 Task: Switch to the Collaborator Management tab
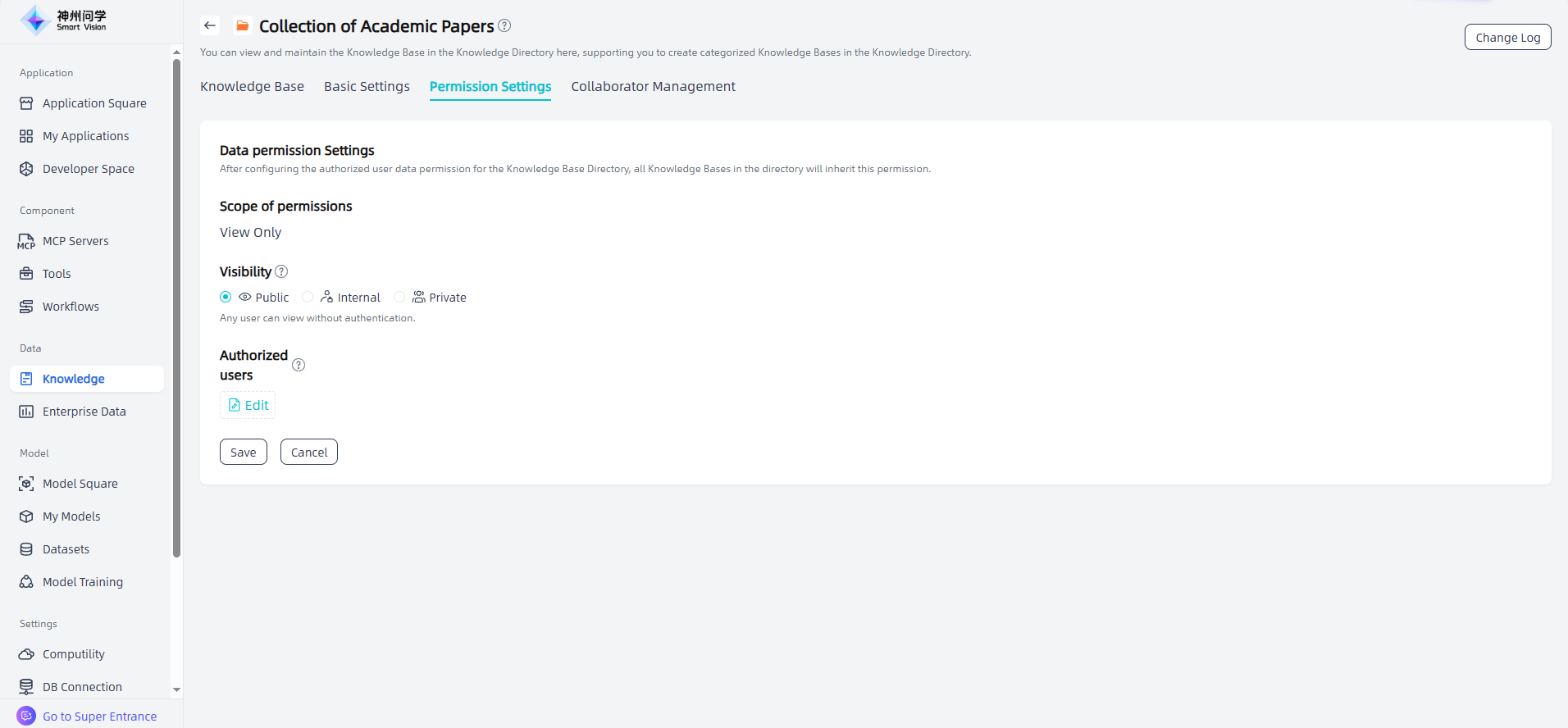pos(653,86)
